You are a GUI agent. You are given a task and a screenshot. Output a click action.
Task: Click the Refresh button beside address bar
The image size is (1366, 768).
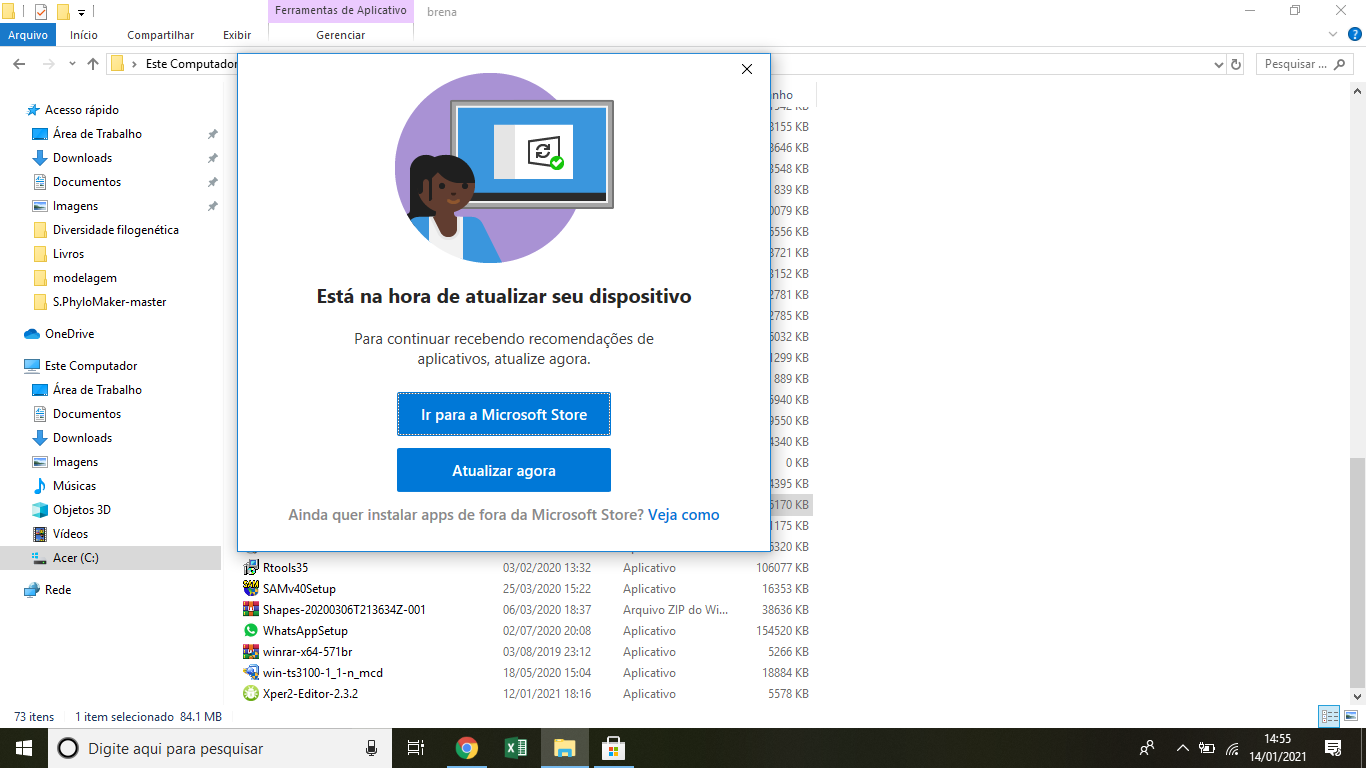coord(1236,64)
